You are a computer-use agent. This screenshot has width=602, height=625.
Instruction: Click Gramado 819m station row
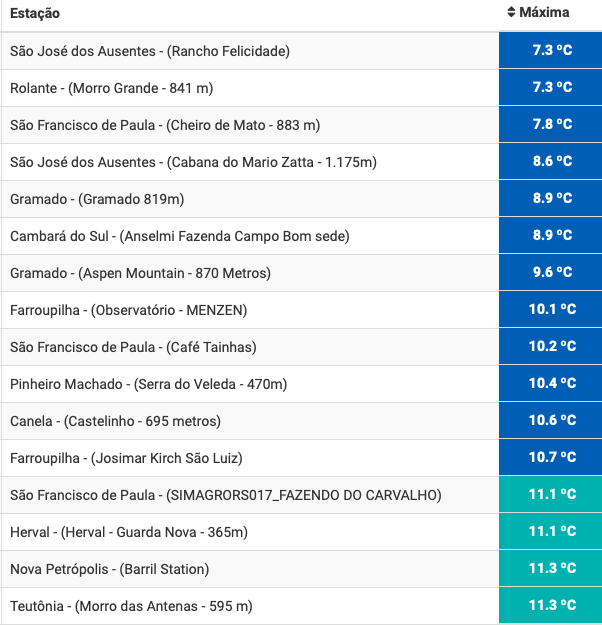(x=301, y=199)
